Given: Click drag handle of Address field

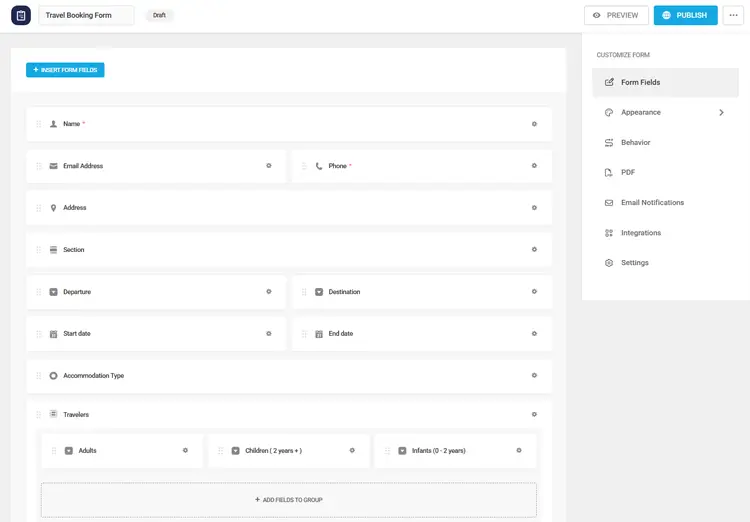Looking at the screenshot, I should click(x=39, y=208).
